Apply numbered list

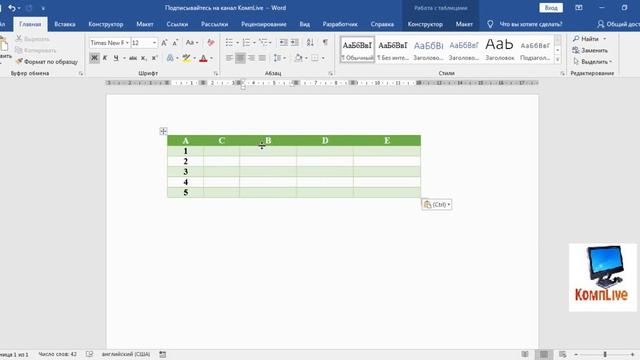246,42
